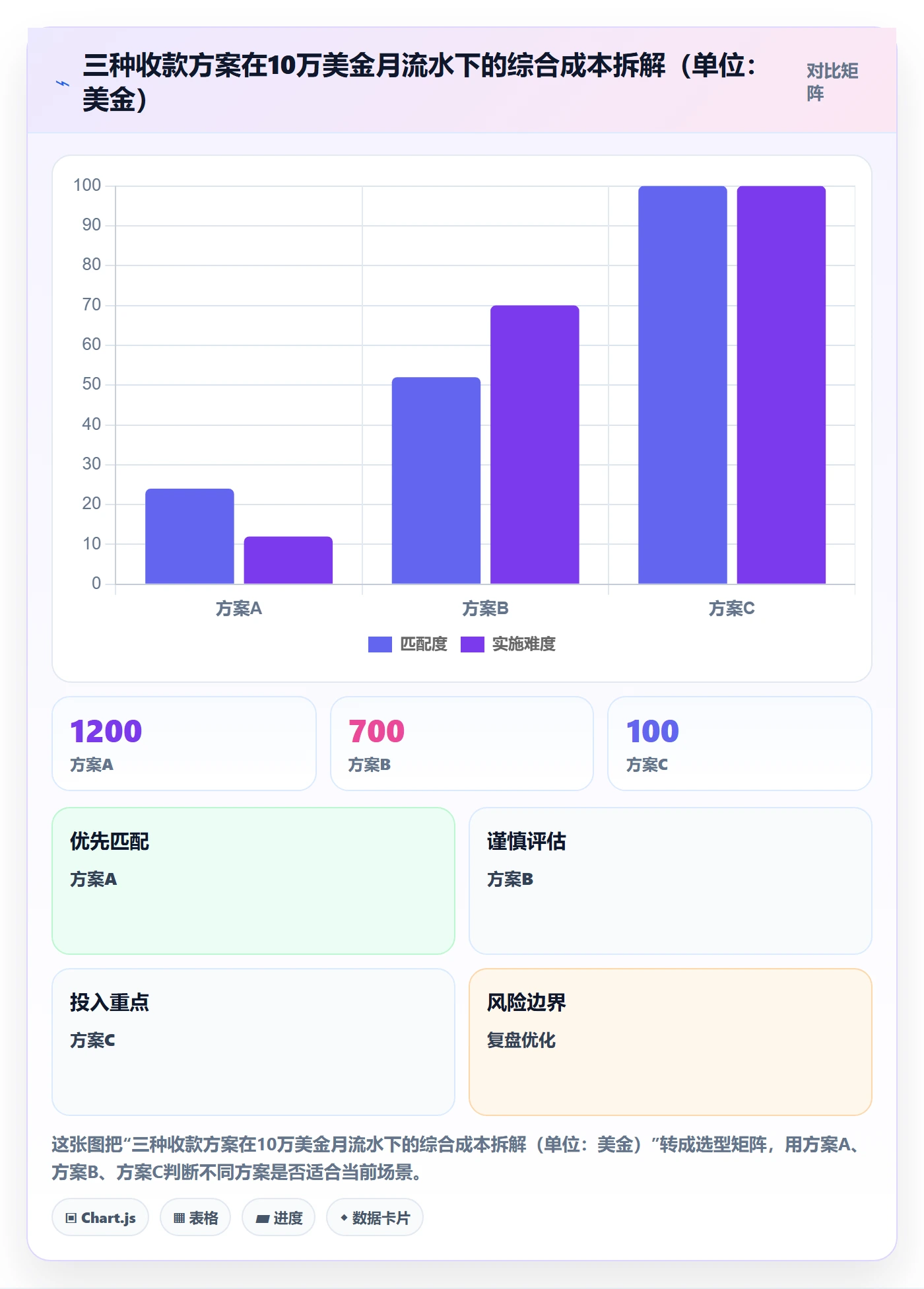The height and width of the screenshot is (1289, 924).
Task: Click the 数据卡片 tag chip
Action: [375, 1217]
